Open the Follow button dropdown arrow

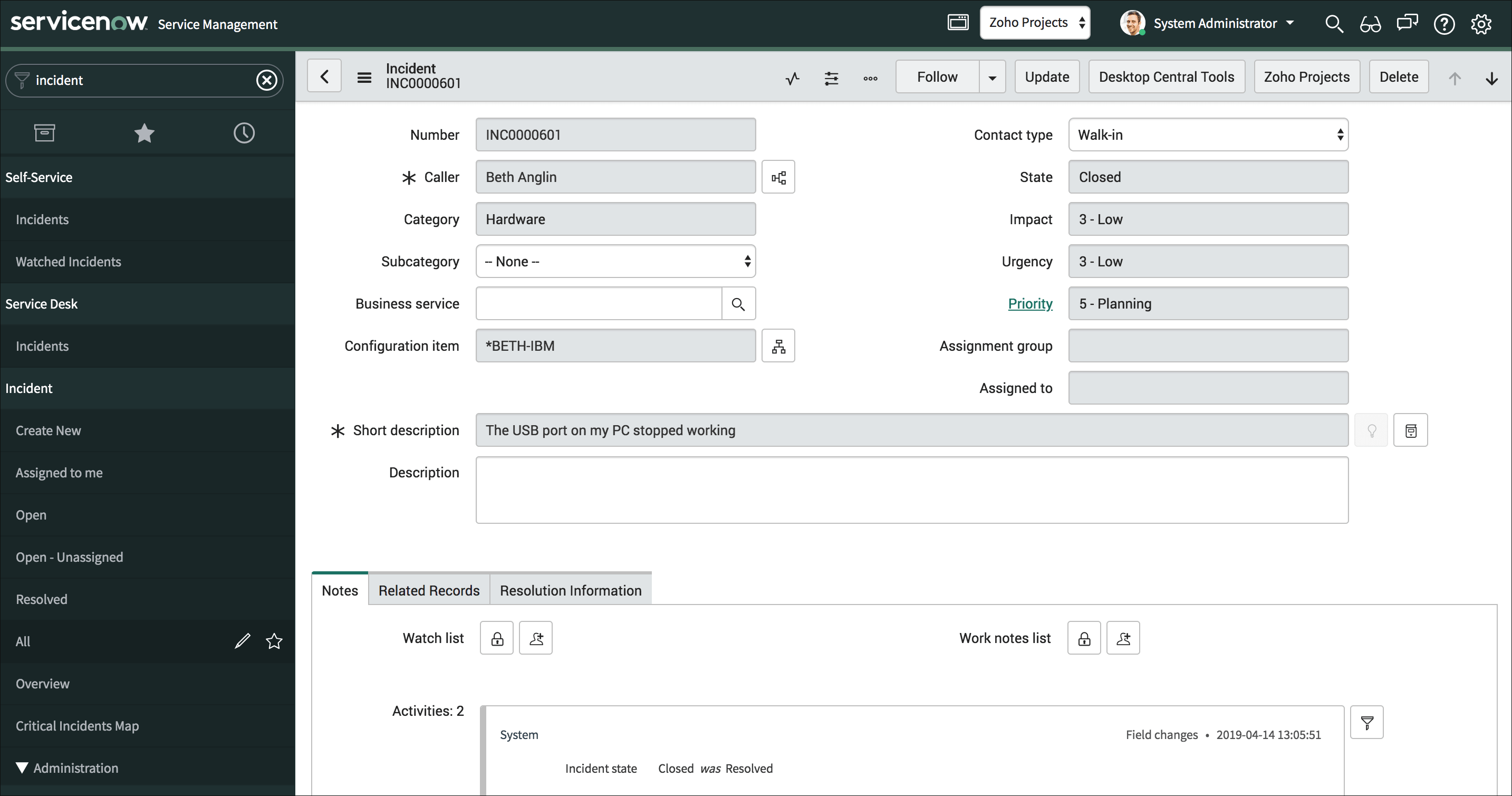pos(992,78)
